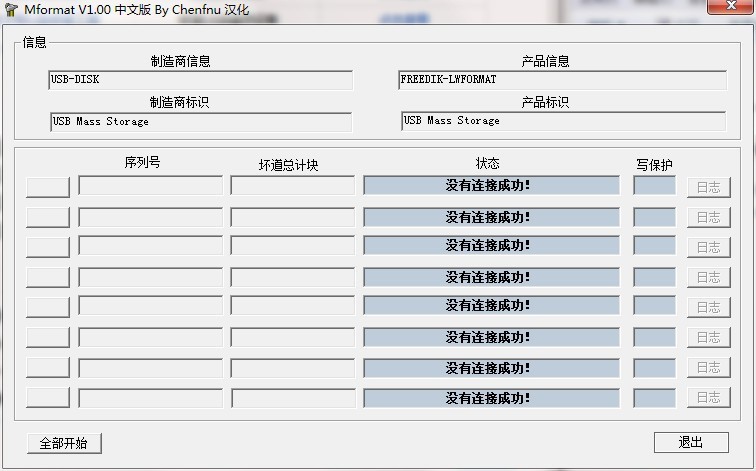
Task: Click the 写保护 indicator in the seventh row
Action: pyautogui.click(x=654, y=368)
